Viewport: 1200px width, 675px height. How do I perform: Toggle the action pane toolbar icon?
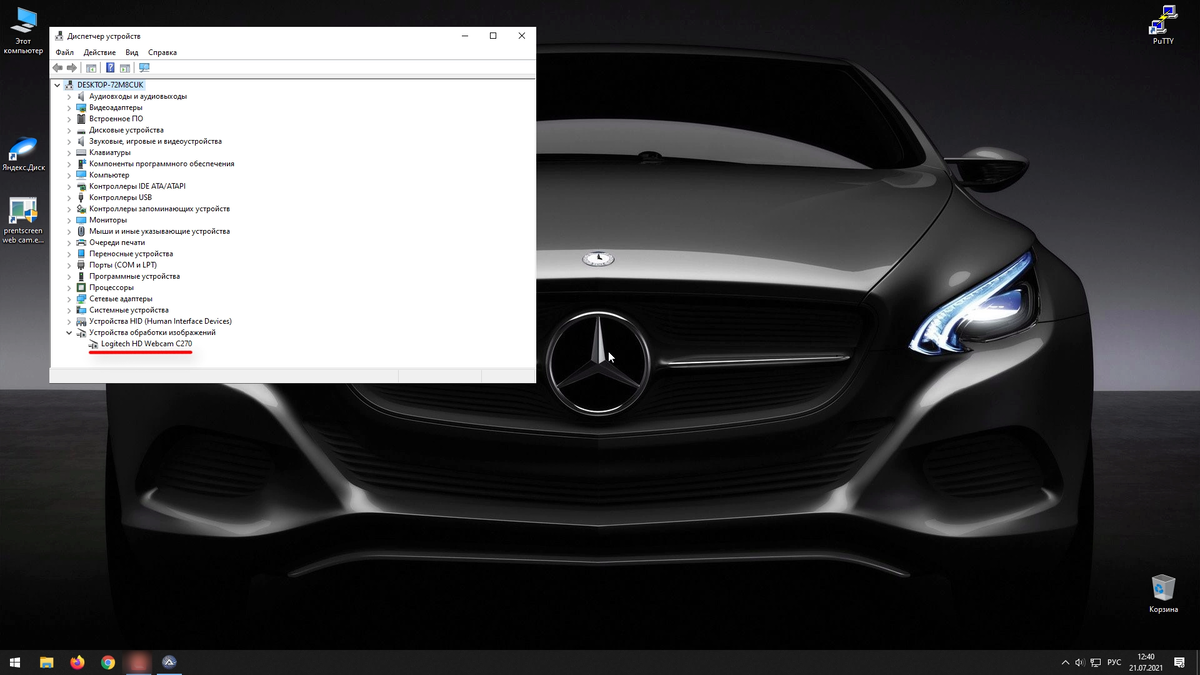tap(125, 68)
